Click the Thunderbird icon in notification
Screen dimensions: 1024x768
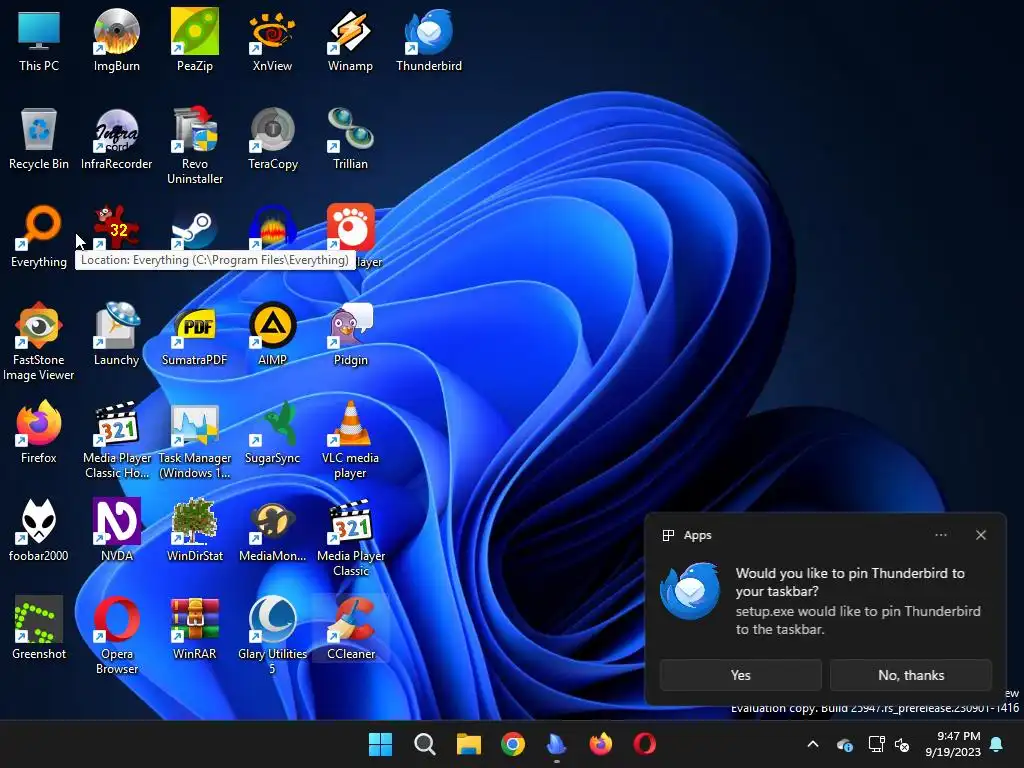click(x=690, y=591)
